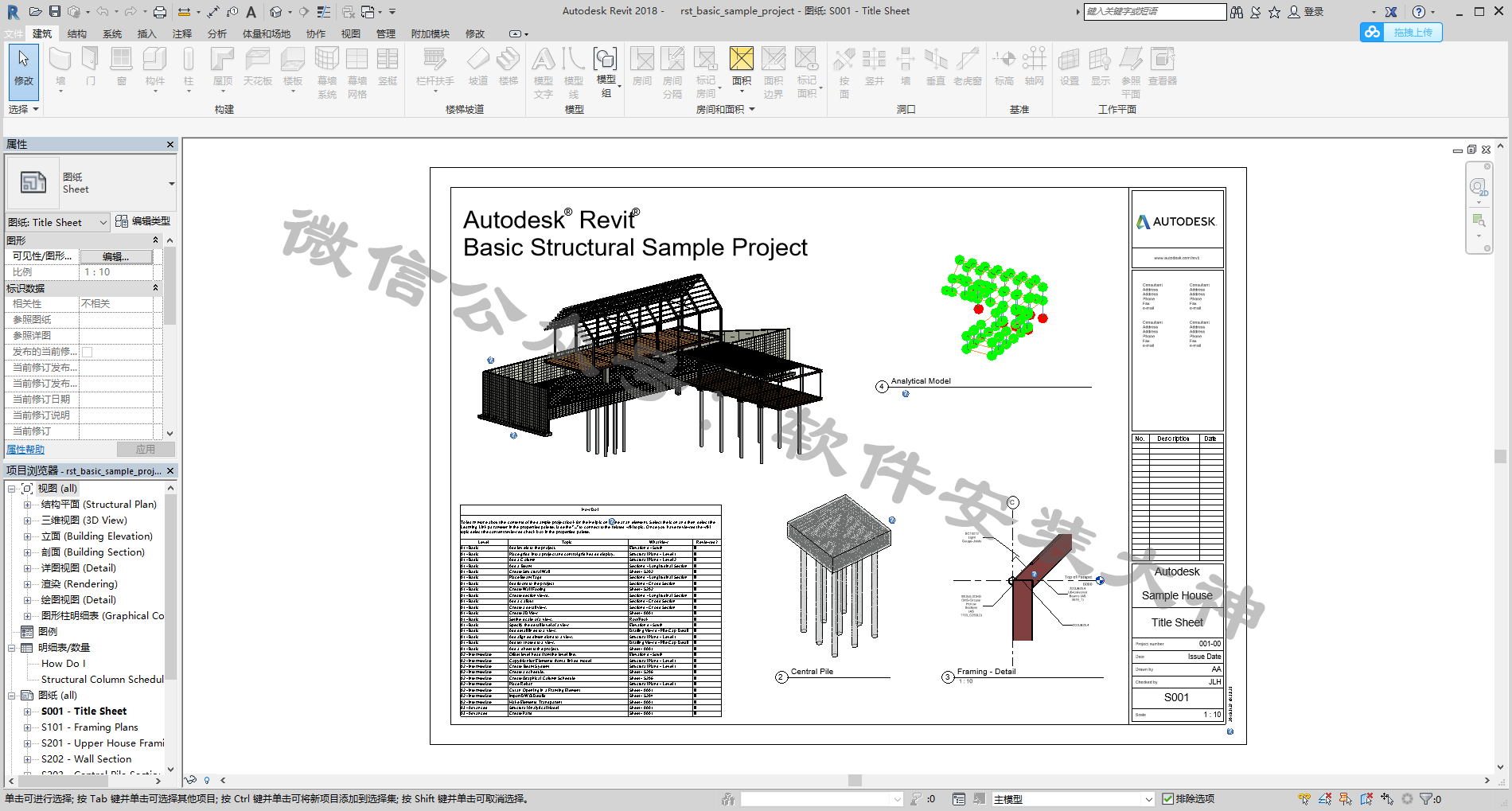
Task: Toggle the 排除选项 checkbox in status bar
Action: [1167, 799]
